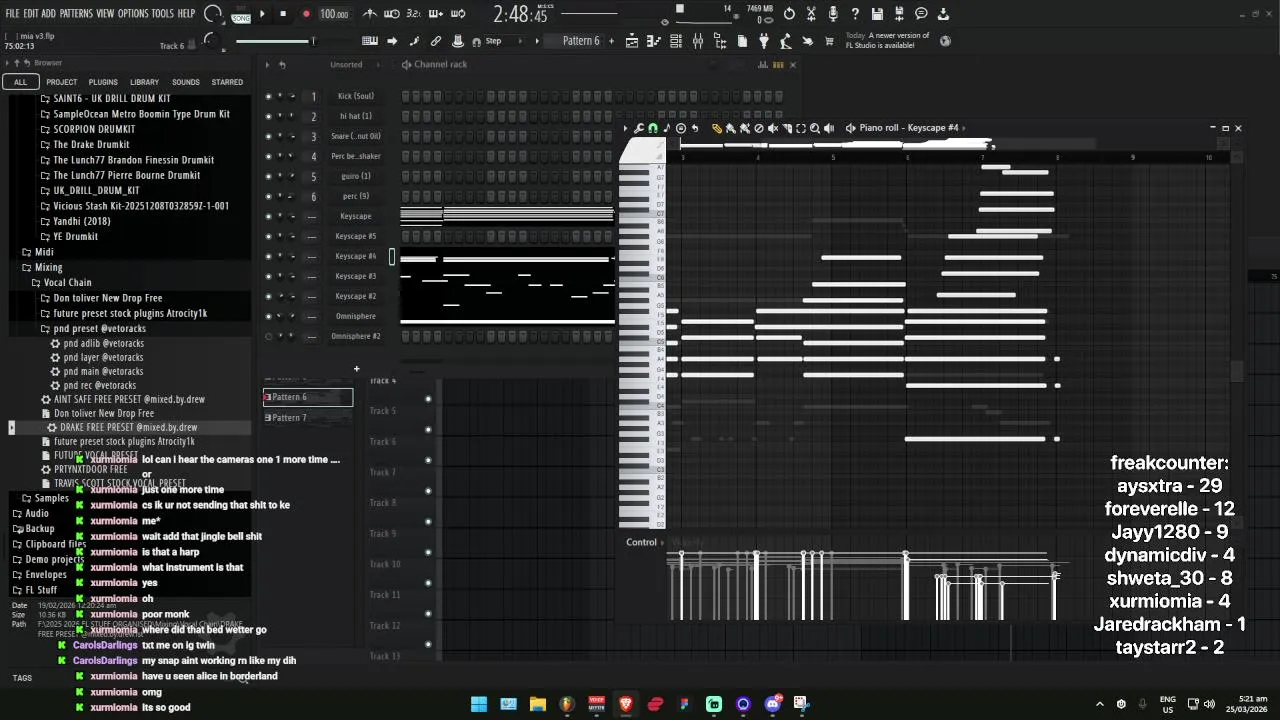Click piano roll vertical scrollbar
The width and height of the screenshot is (1280, 720).
[1237, 370]
